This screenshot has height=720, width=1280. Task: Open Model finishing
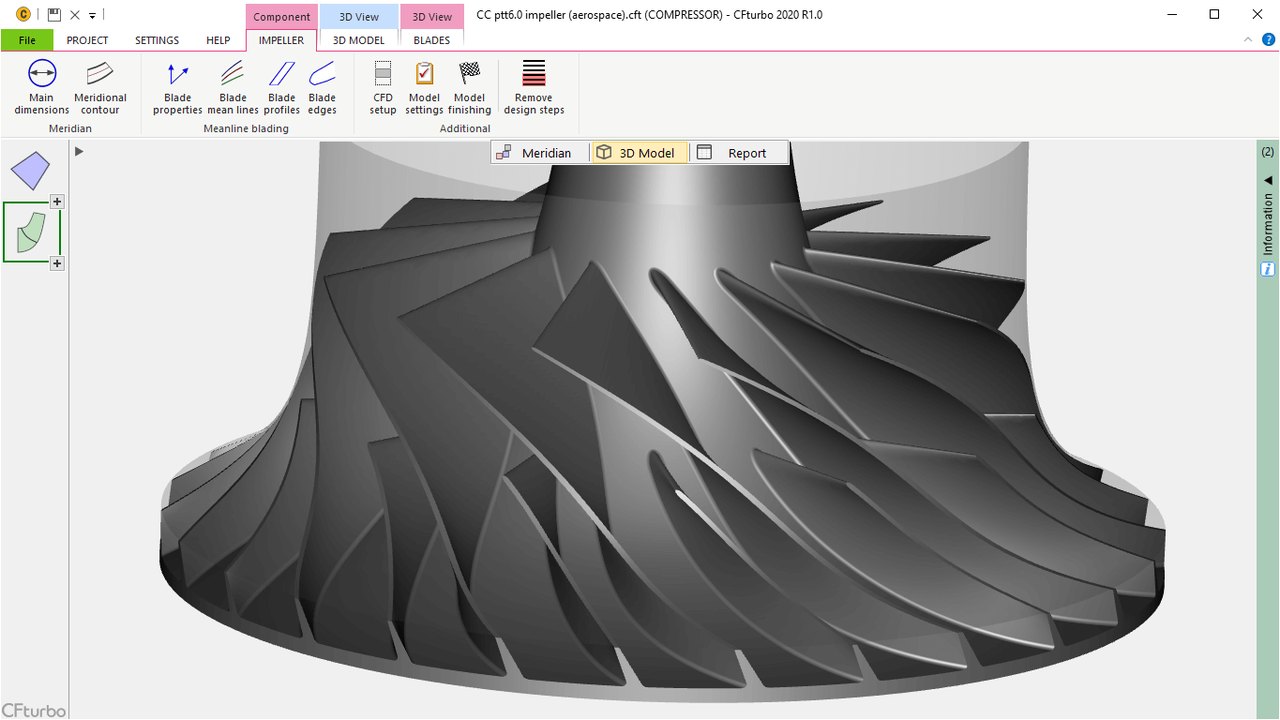coord(469,87)
